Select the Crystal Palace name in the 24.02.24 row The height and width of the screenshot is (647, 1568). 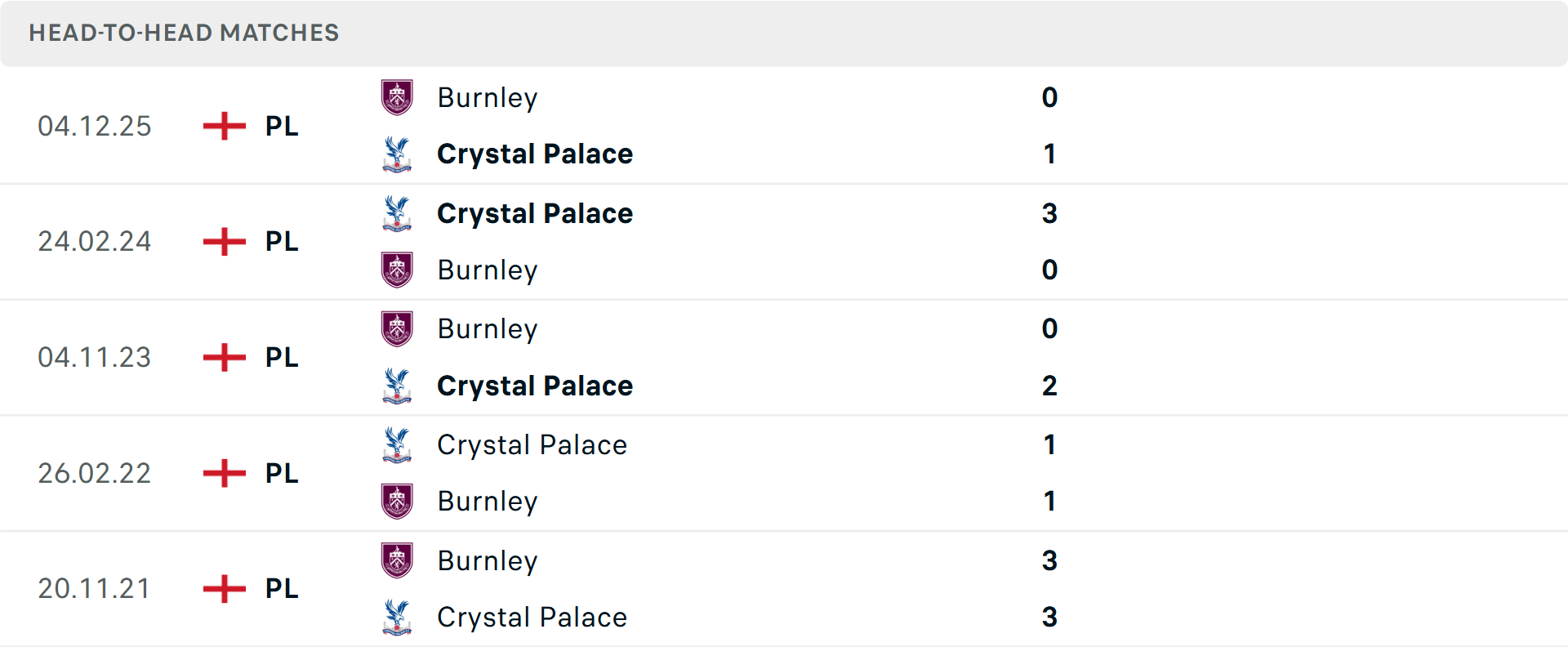point(535,214)
